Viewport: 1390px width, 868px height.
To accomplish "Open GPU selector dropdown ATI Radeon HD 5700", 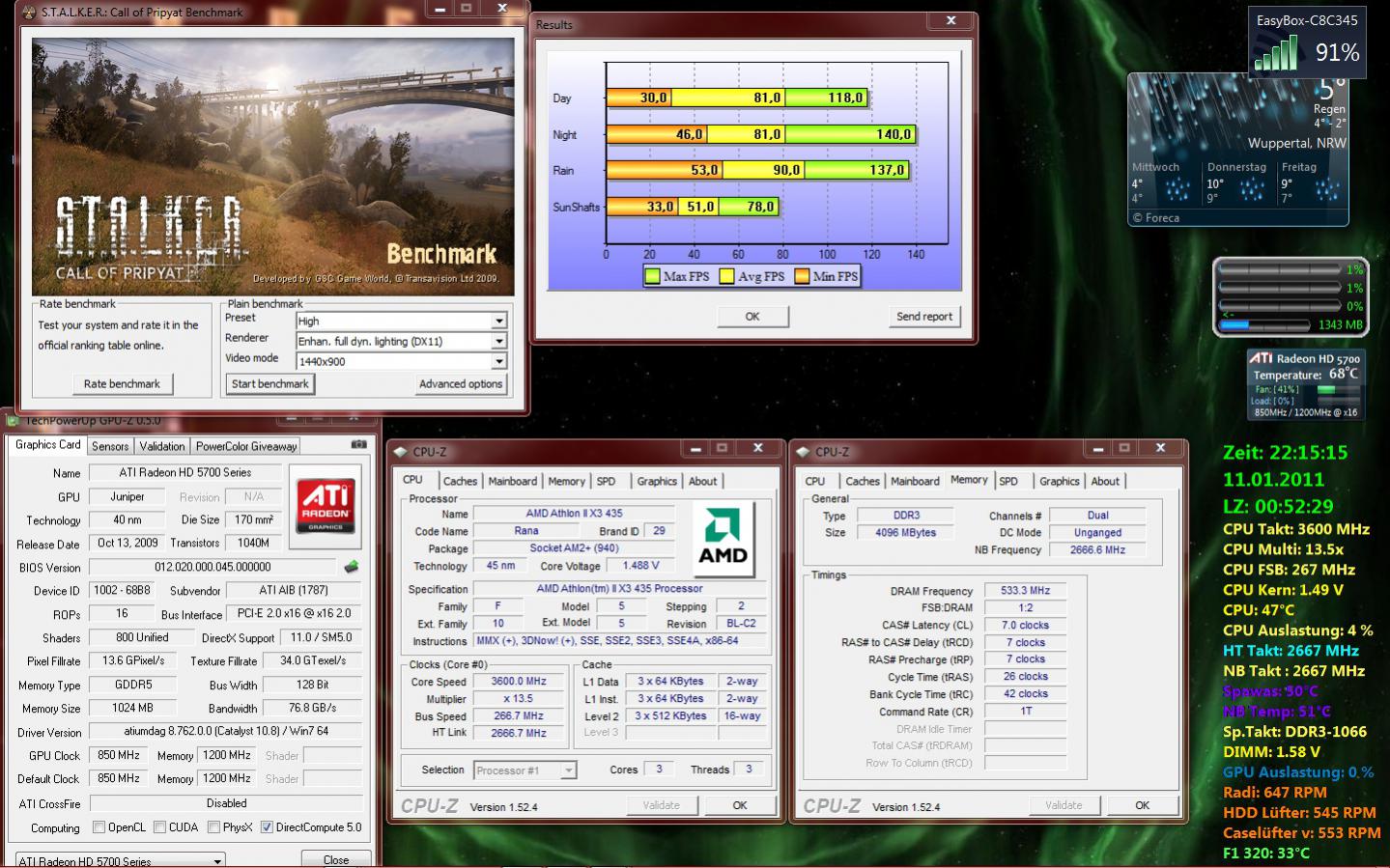I will 121,860.
